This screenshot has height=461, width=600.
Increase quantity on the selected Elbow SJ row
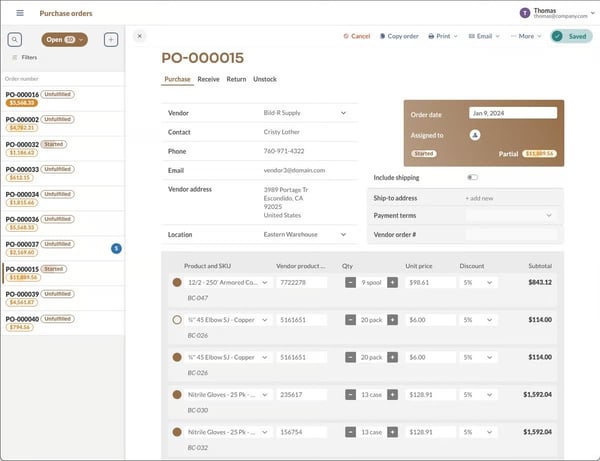393,357
